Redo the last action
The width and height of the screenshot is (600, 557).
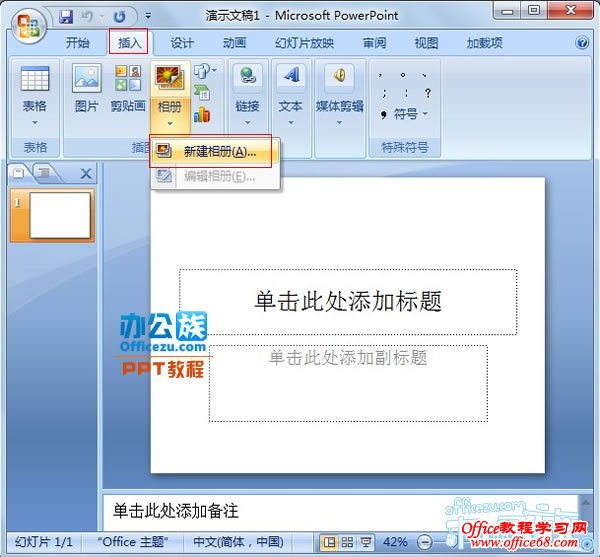120,16
